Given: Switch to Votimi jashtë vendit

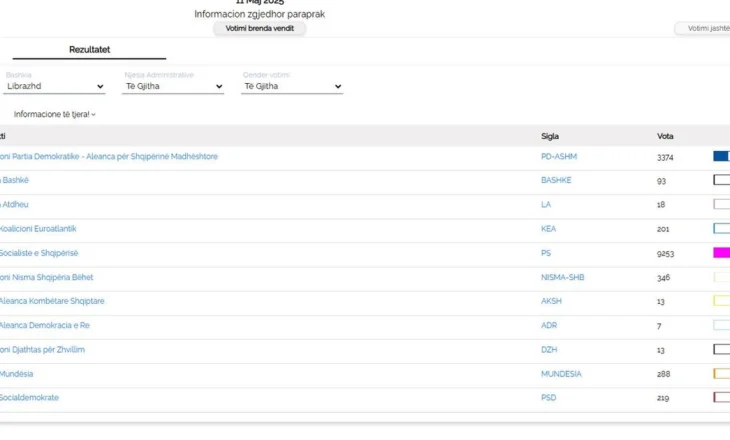Looking at the screenshot, I should [x=703, y=28].
